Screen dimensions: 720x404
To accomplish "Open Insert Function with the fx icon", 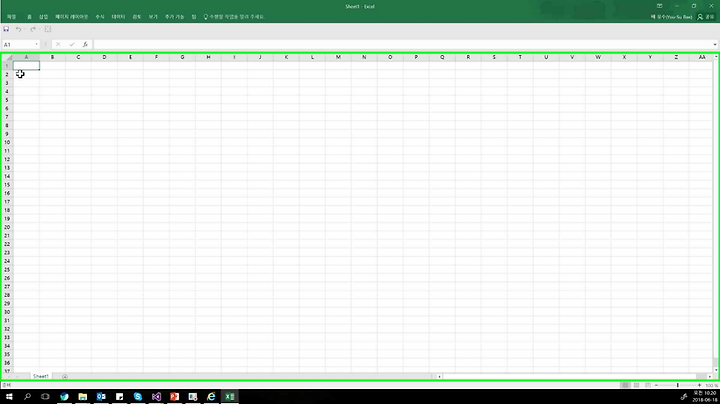I will click(85, 45).
